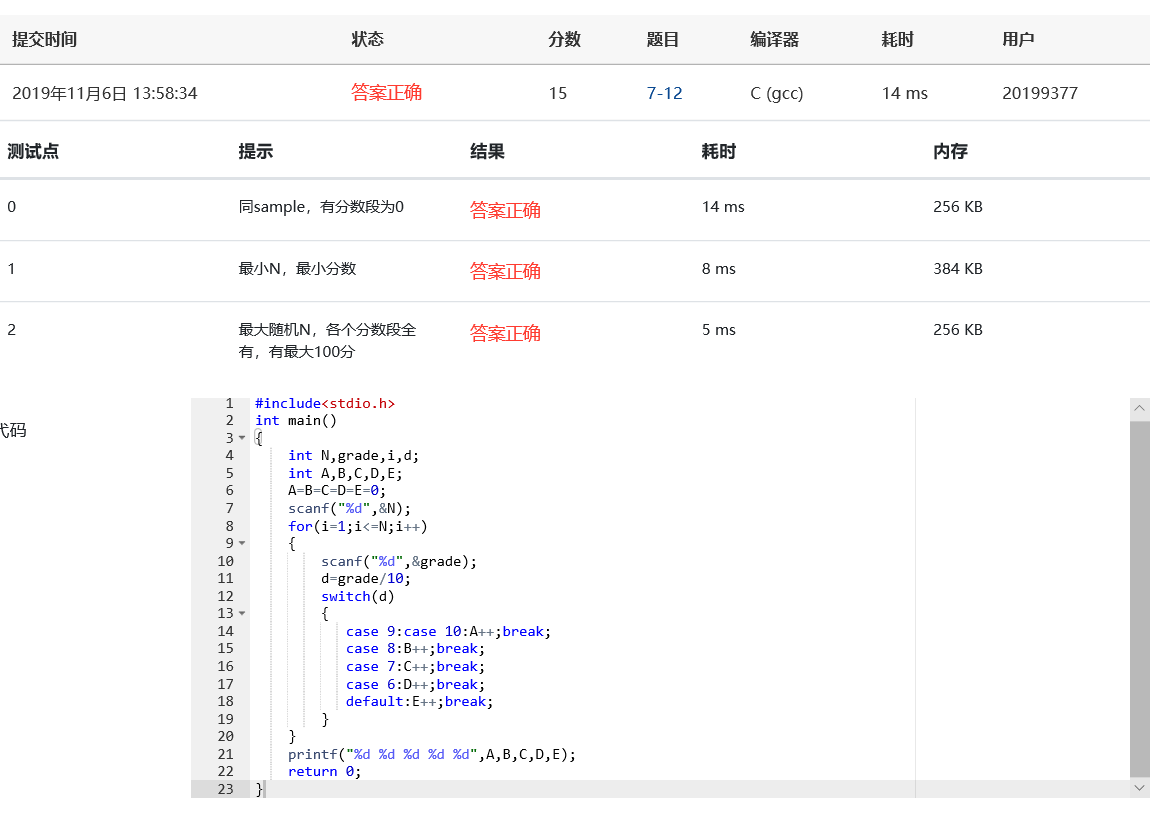The height and width of the screenshot is (813, 1164).
Task: Click the 提示 column header
Action: [x=255, y=151]
